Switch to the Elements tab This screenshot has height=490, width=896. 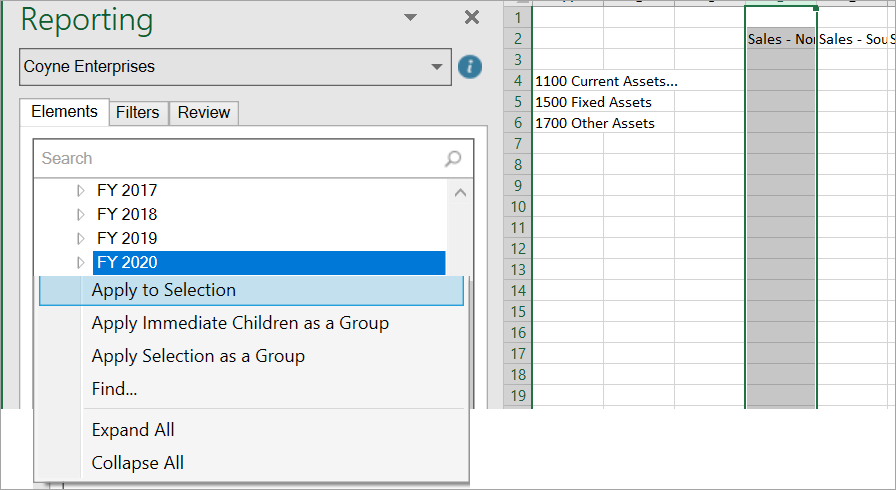64,111
